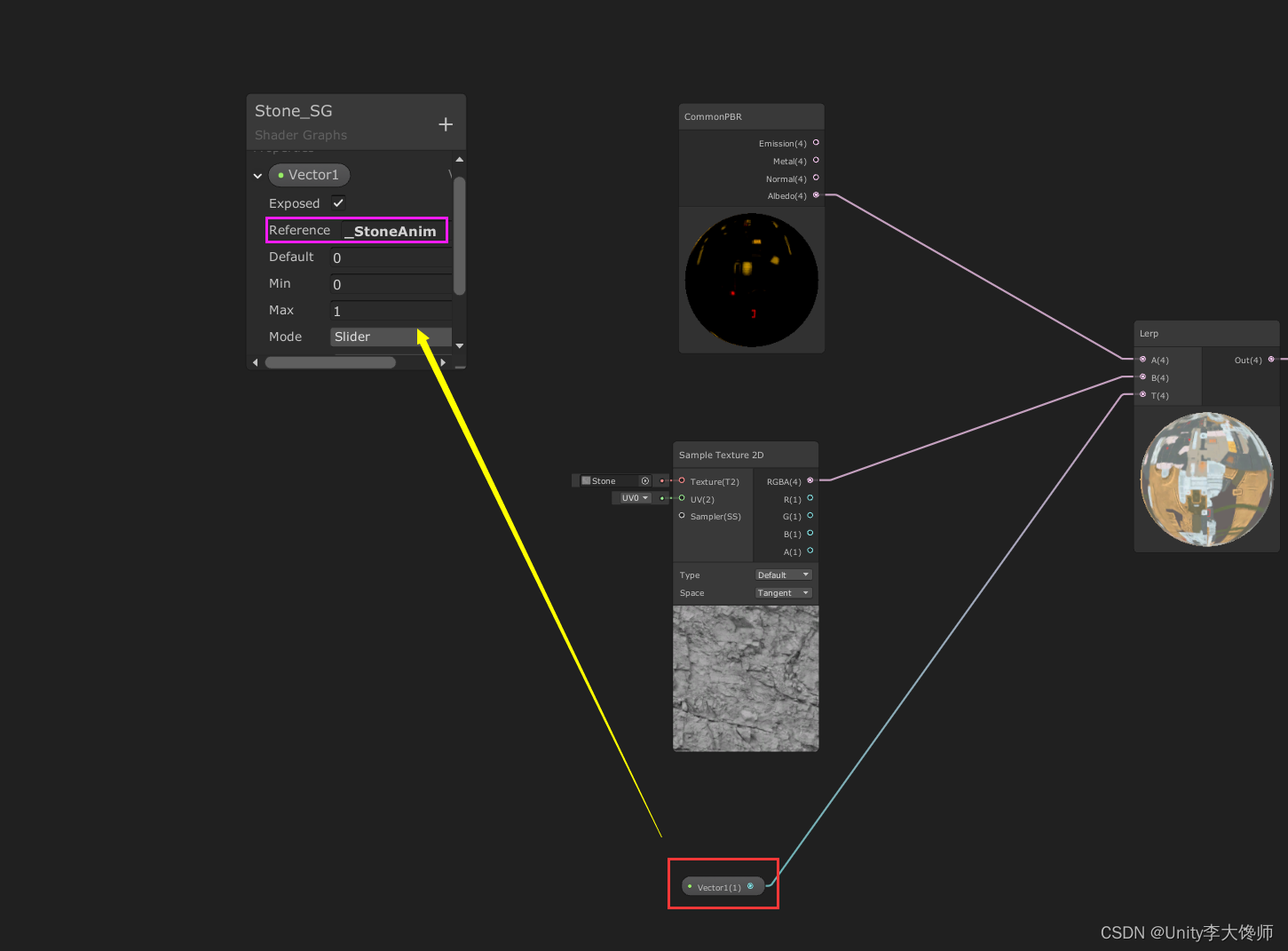Viewport: 1288px width, 951px height.
Task: Click the stone texture preview image
Action: (x=746, y=678)
